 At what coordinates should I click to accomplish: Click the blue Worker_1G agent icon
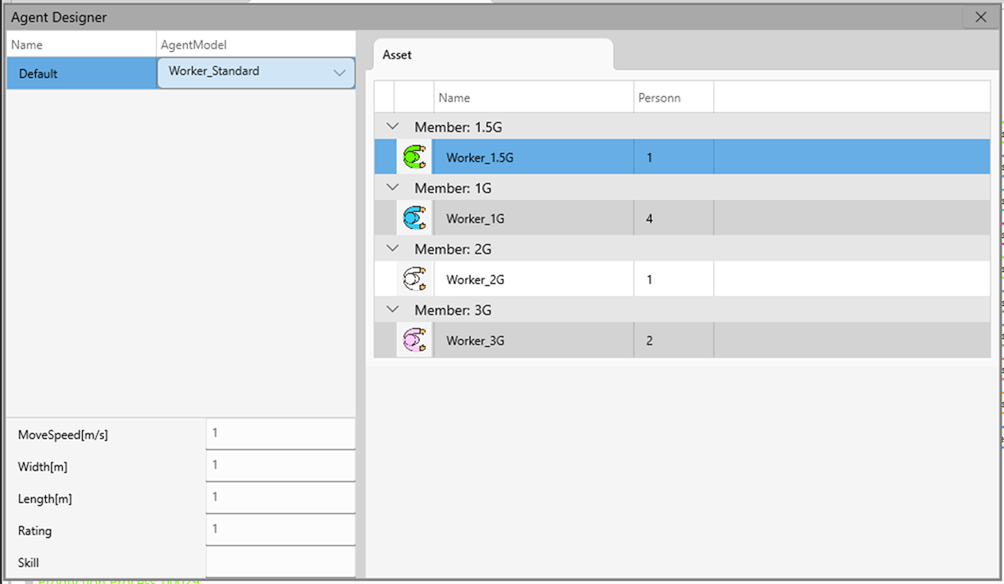tap(414, 218)
